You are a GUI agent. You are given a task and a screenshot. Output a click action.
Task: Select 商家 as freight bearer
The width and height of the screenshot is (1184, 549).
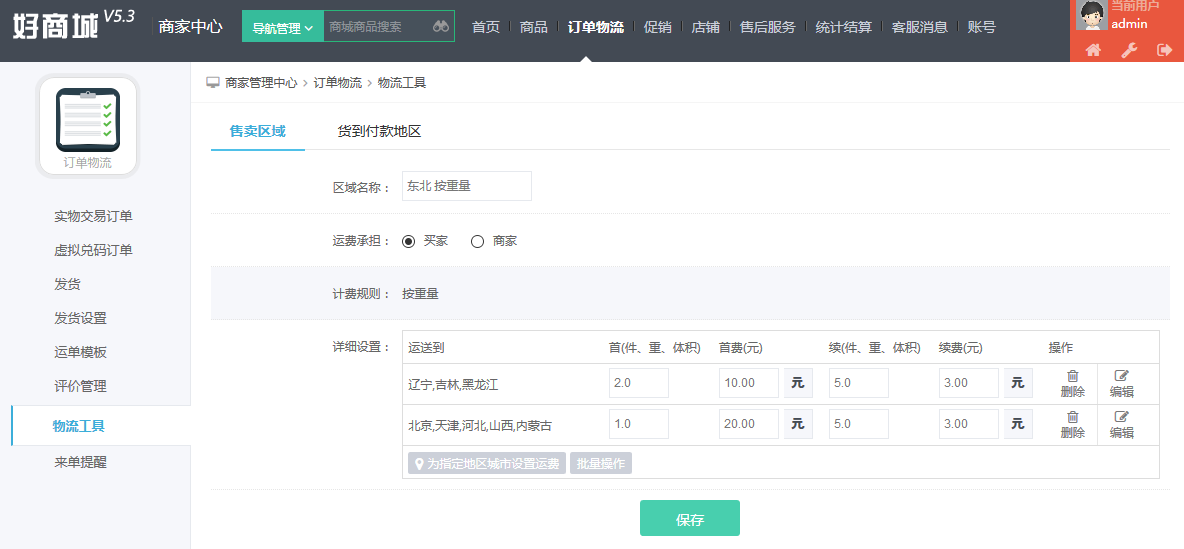[x=477, y=242]
